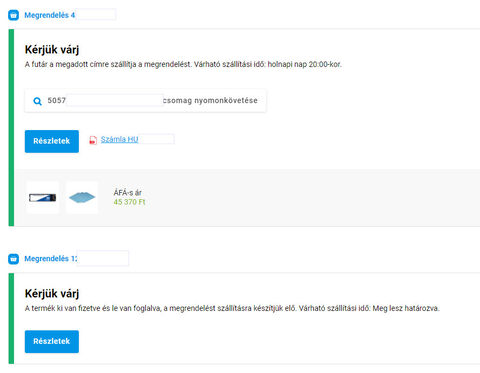Screen dimensions: 480x373
Task: Click the first Kérjük várj heading
Action: [52, 50]
